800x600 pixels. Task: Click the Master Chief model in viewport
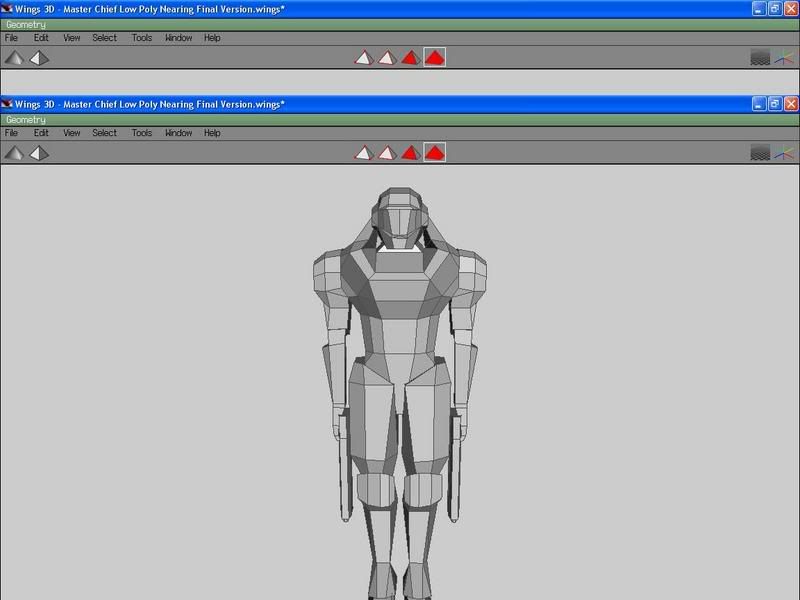pyautogui.click(x=400, y=393)
